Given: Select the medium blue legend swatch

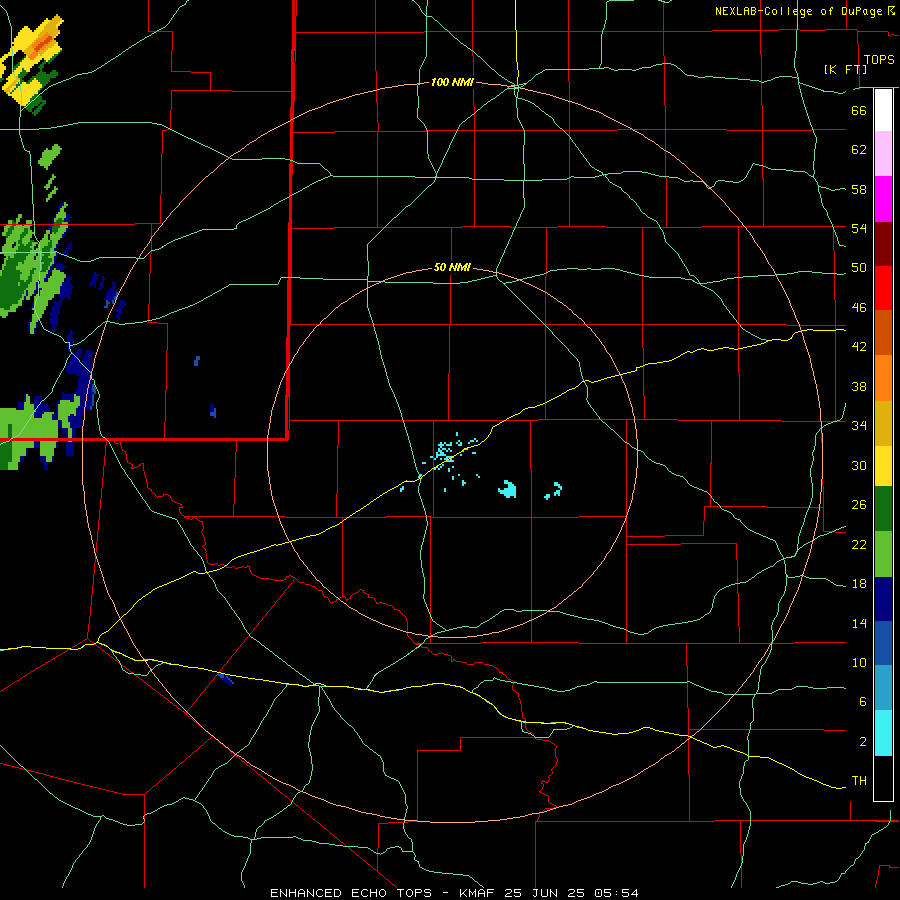Looking at the screenshot, I should [883, 643].
